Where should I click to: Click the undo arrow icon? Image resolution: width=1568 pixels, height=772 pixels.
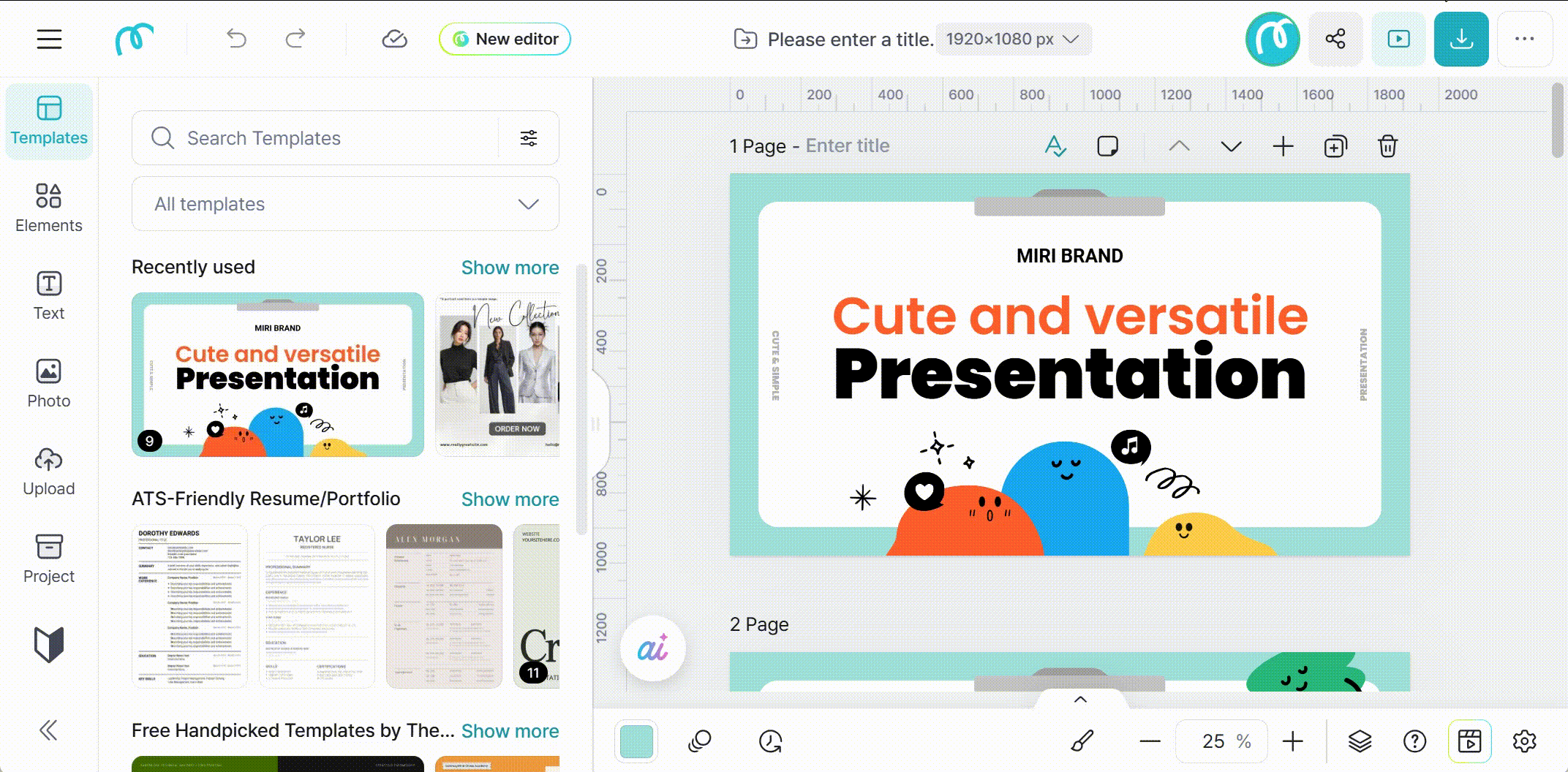click(x=236, y=39)
